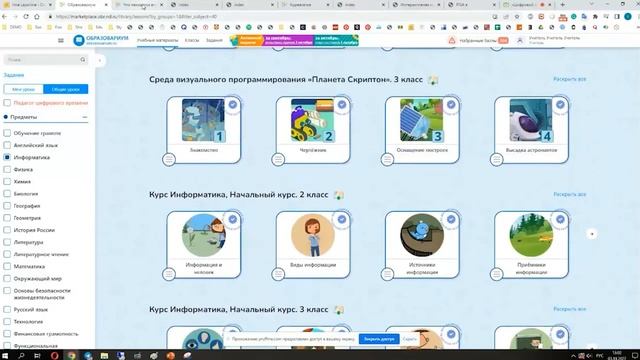Check the Английский язык subject
Image resolution: width=640 pixels, height=360 pixels.
[7, 145]
